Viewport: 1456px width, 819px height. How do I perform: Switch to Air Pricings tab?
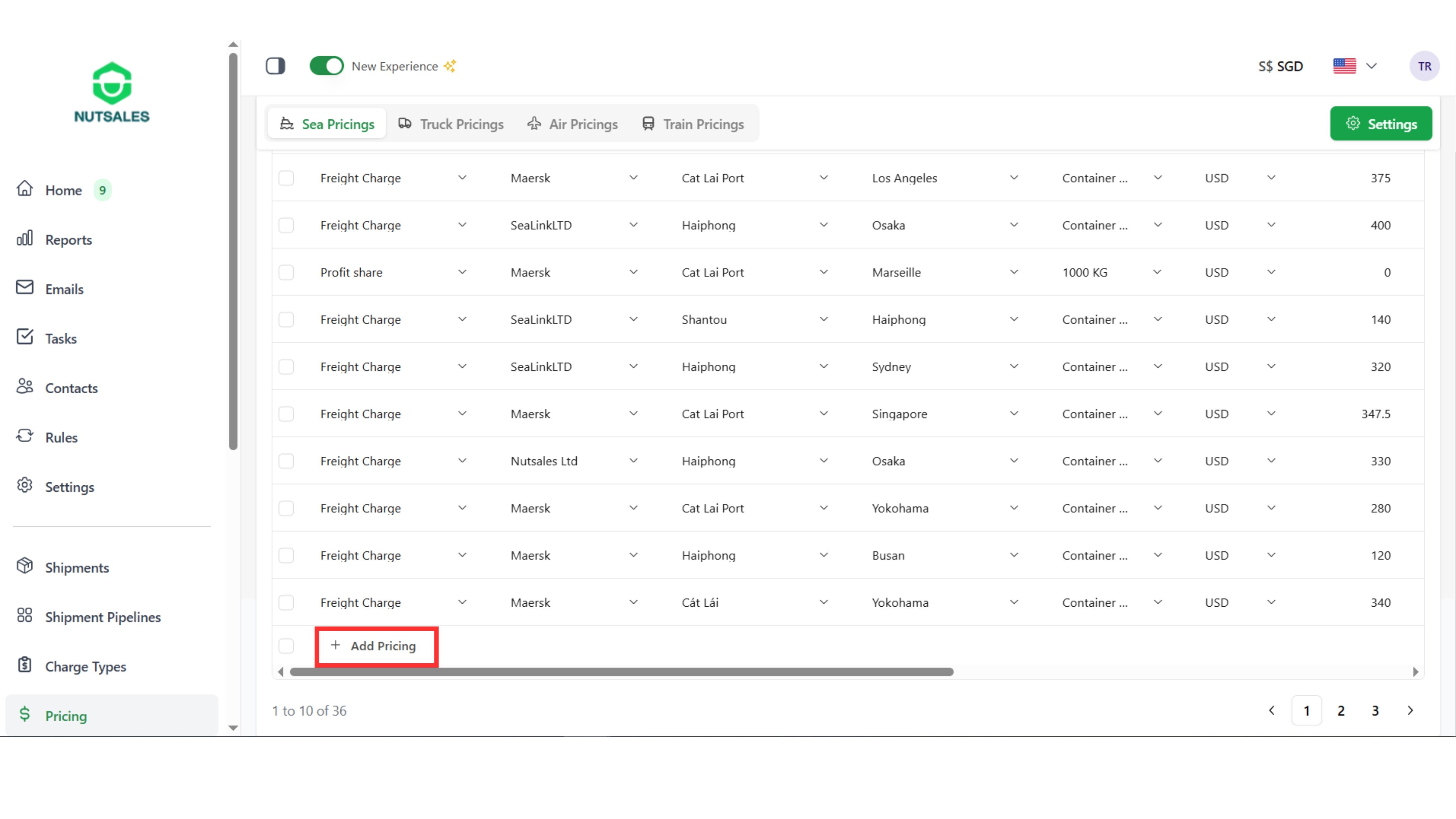(573, 124)
